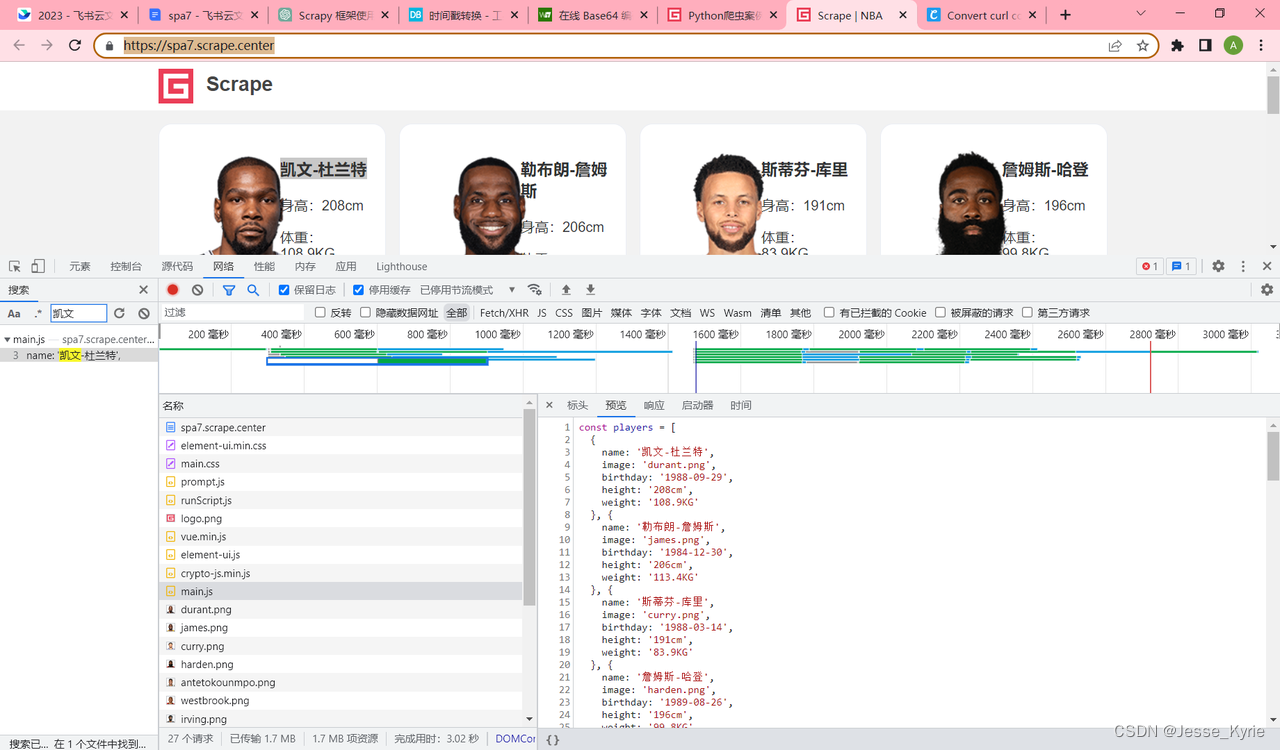Viewport: 1280px width, 750px height.
Task: Filter requests by Fetch/XHR
Action: click(x=504, y=313)
